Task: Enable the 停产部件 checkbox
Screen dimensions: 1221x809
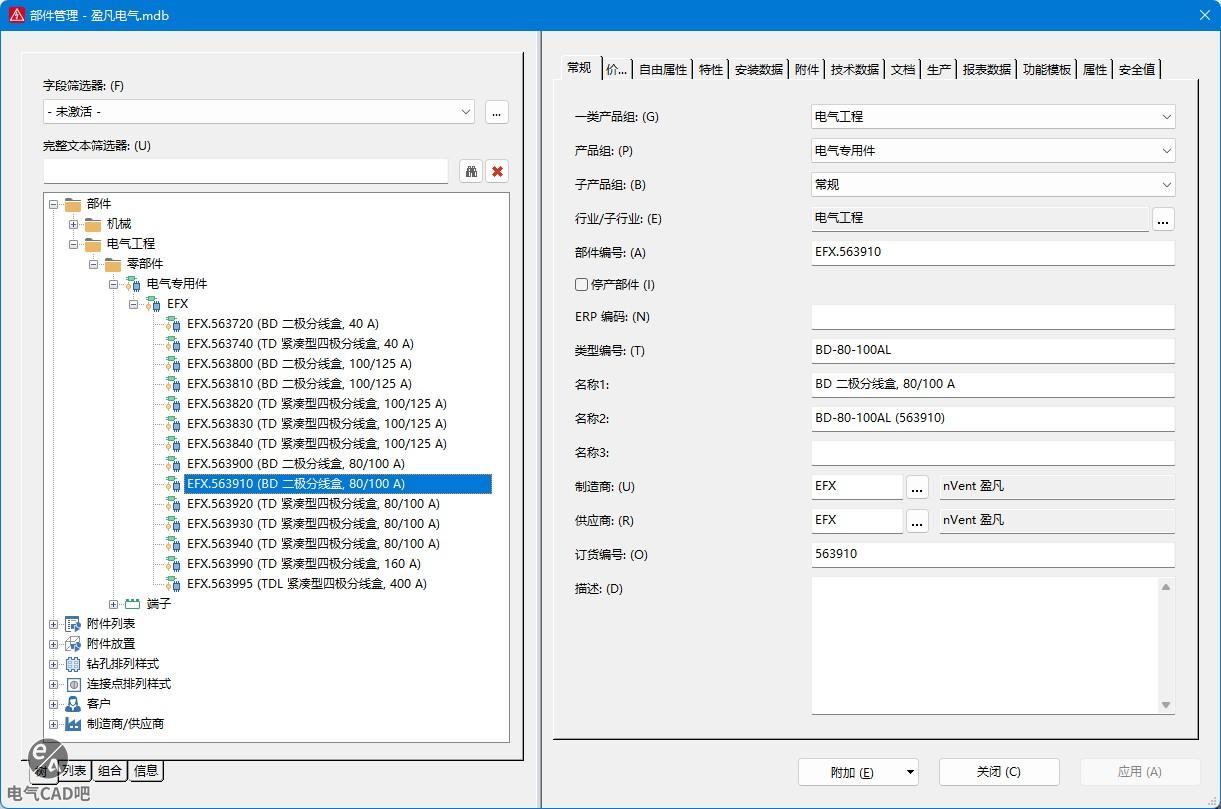Action: (x=581, y=285)
